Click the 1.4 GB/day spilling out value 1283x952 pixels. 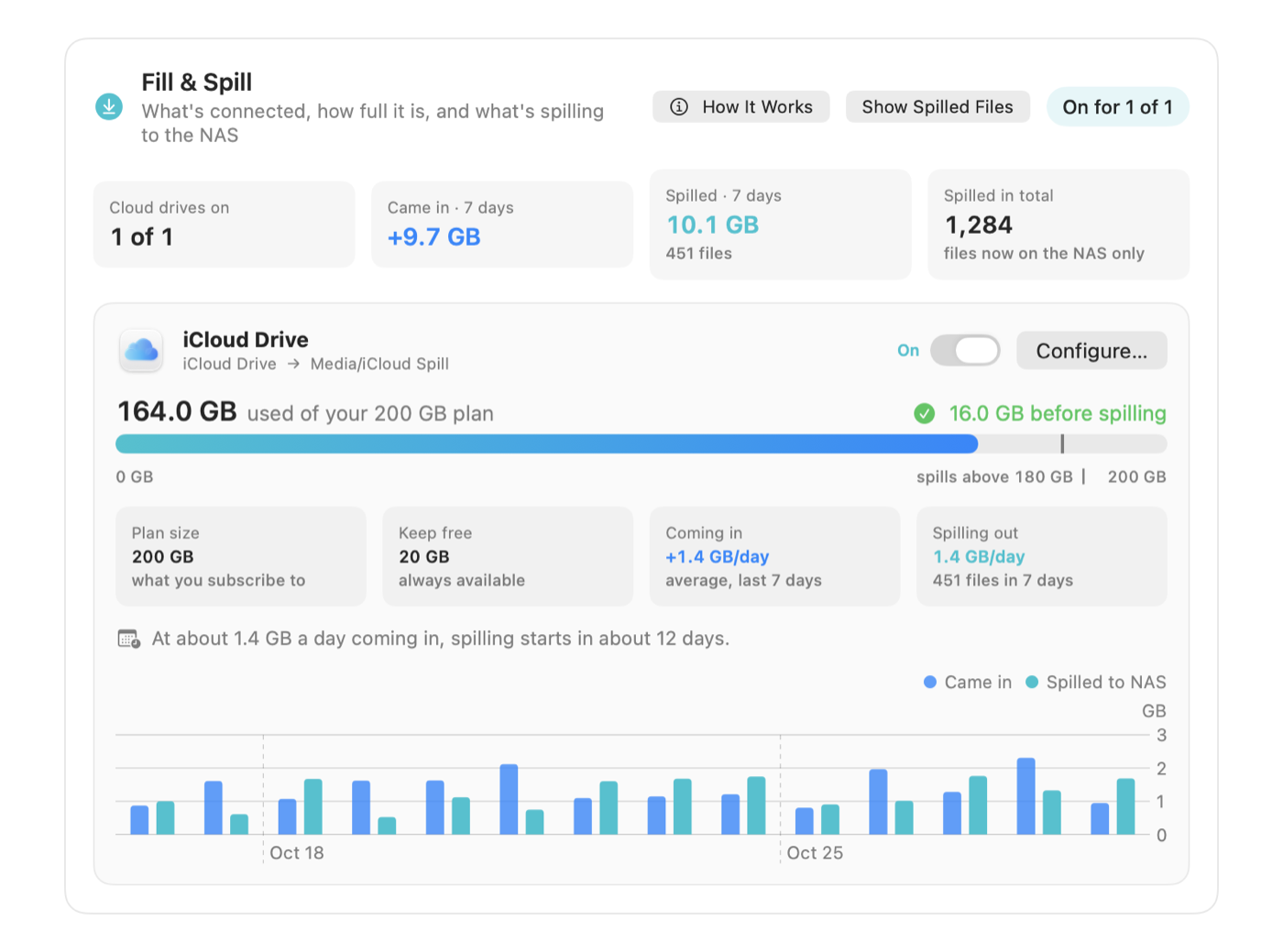(979, 557)
